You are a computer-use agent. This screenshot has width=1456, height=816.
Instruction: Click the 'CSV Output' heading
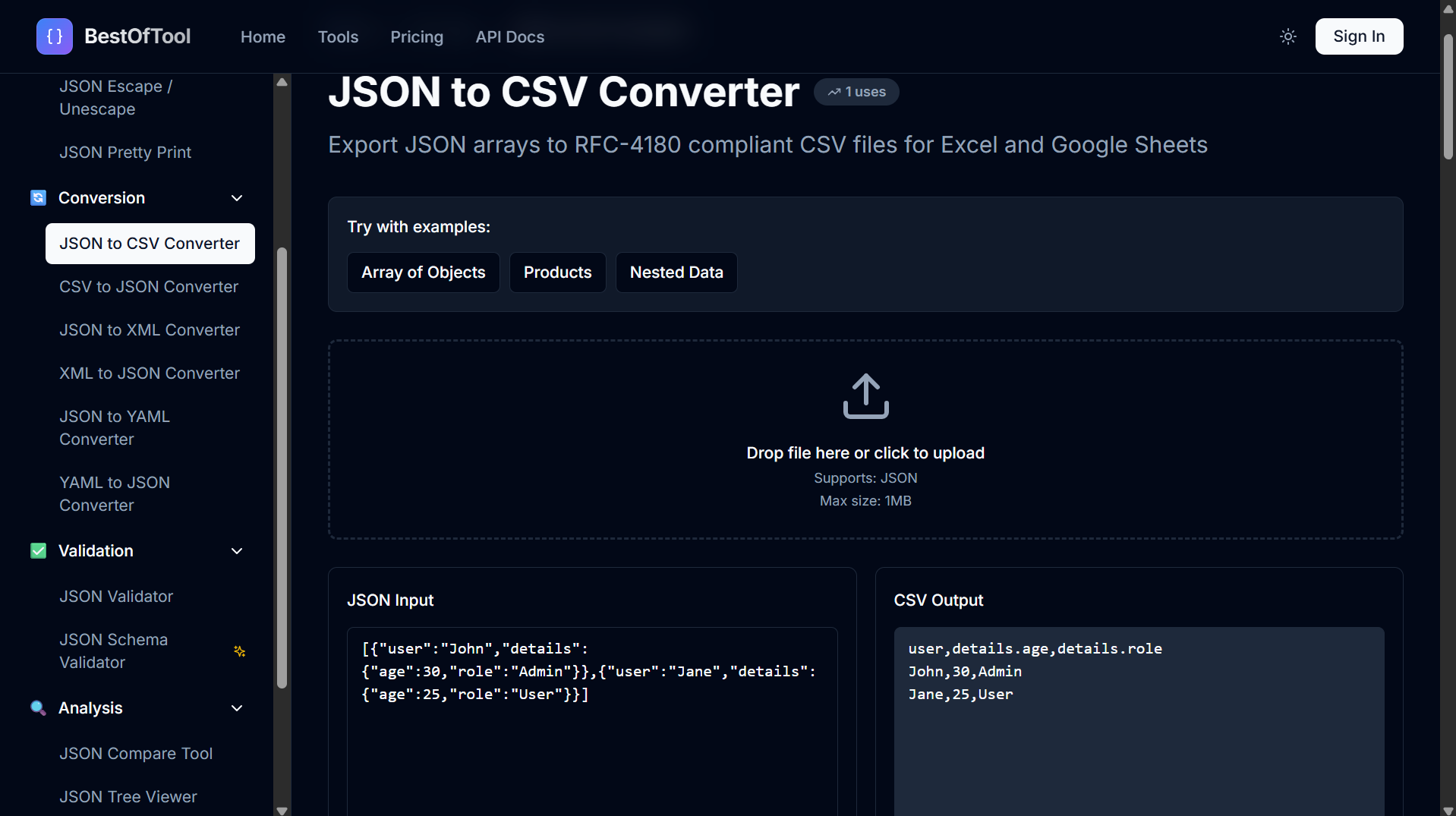tap(938, 600)
